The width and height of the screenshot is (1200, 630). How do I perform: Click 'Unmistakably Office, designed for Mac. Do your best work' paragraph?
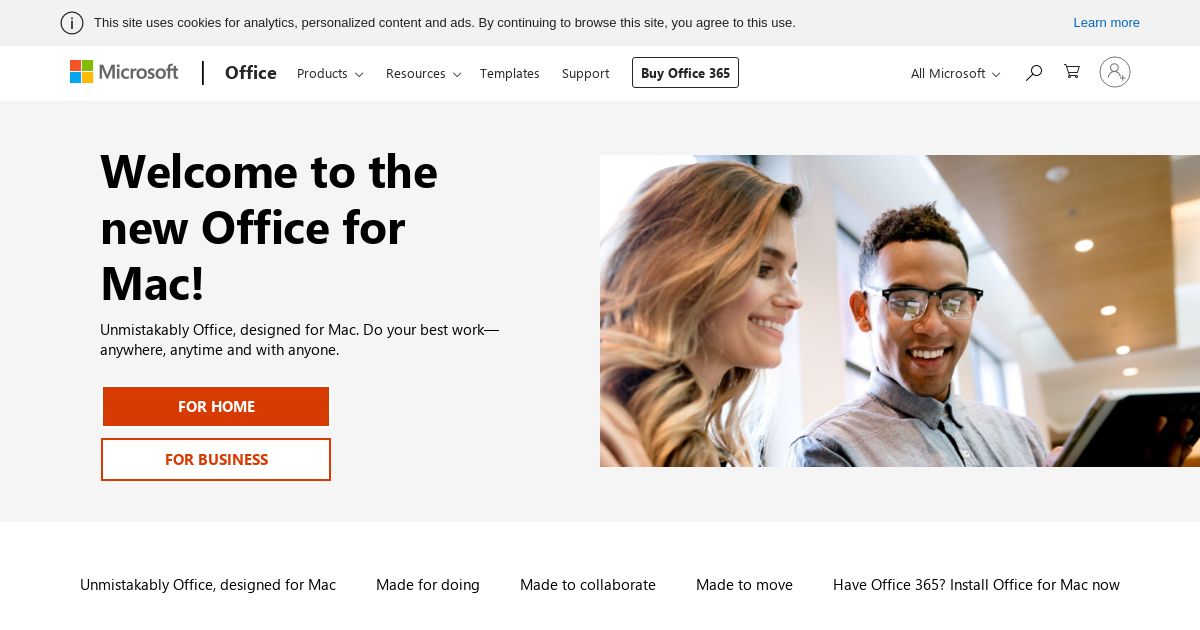pos(299,340)
